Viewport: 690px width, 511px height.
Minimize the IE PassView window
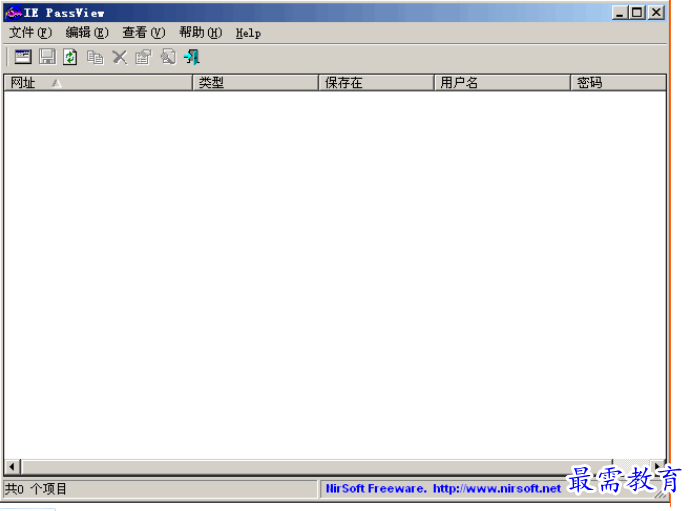click(619, 12)
